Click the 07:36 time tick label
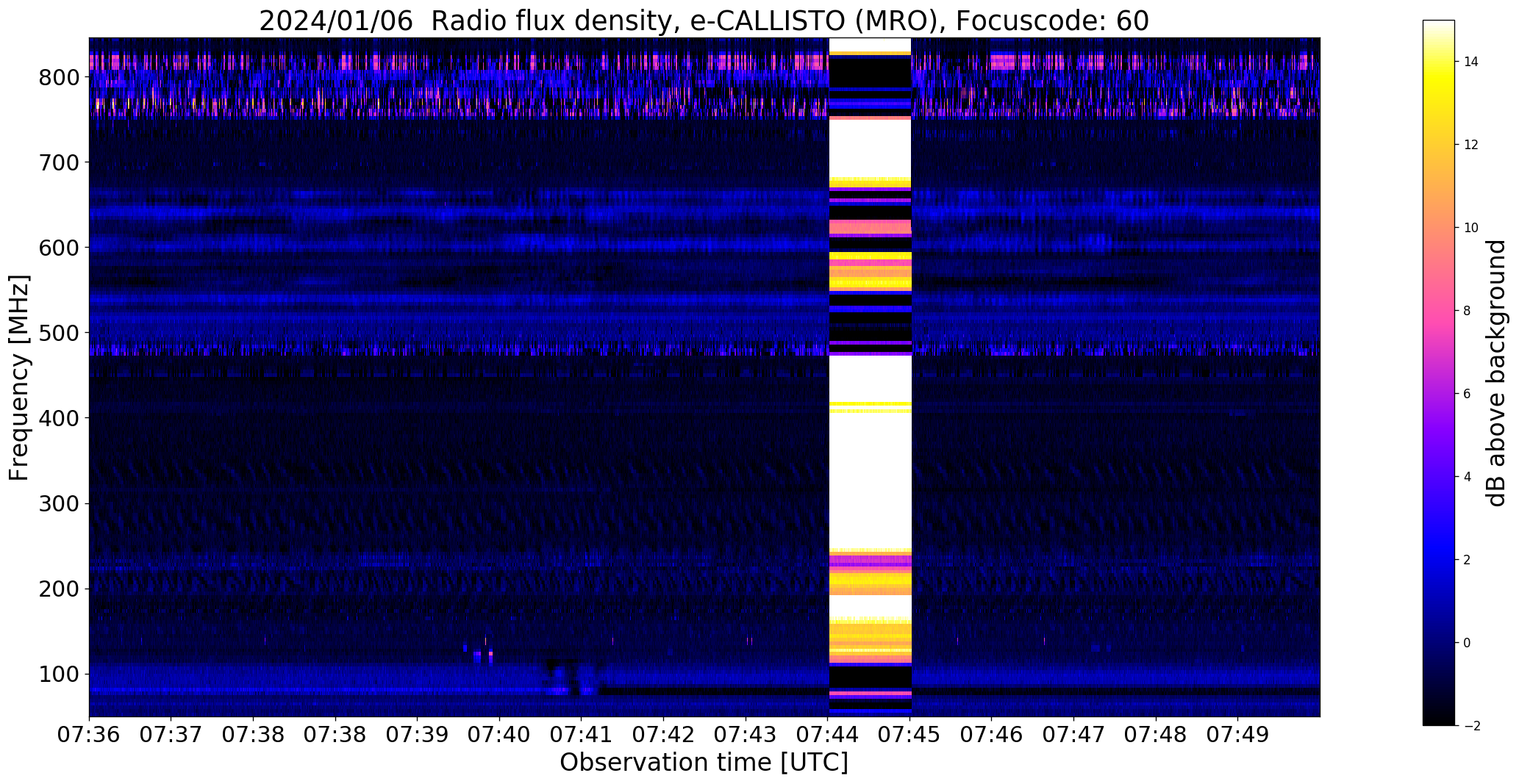Viewport: 1519px width, 784px height. [89, 735]
